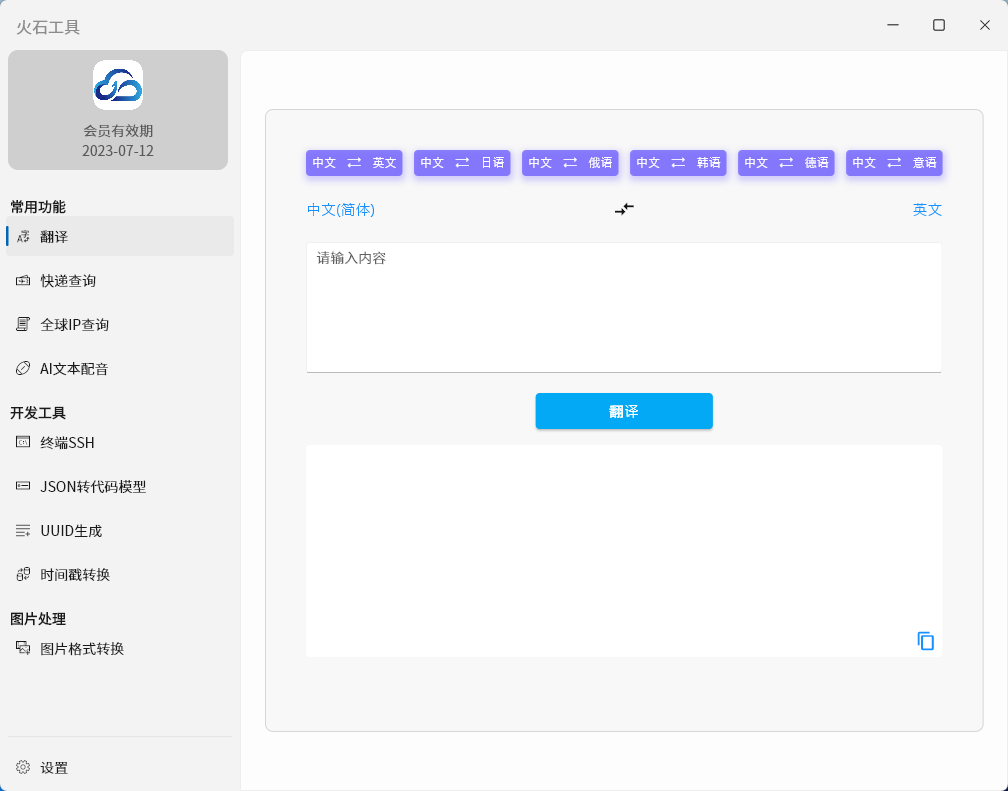Click the 图片格式转换 image icon

(x=23, y=648)
